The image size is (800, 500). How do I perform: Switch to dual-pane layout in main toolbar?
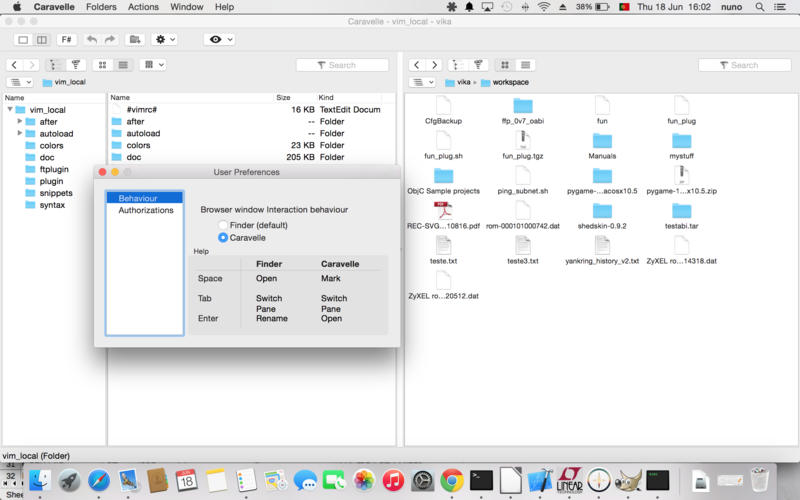pyautogui.click(x=42, y=40)
